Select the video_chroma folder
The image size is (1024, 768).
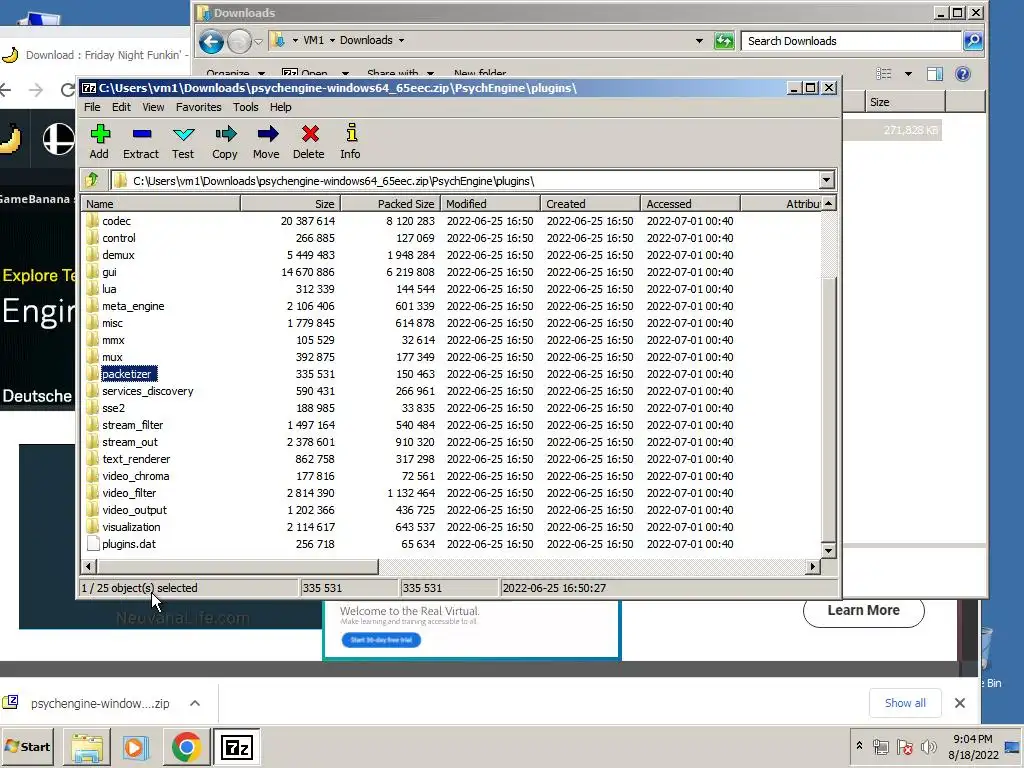tap(135, 475)
